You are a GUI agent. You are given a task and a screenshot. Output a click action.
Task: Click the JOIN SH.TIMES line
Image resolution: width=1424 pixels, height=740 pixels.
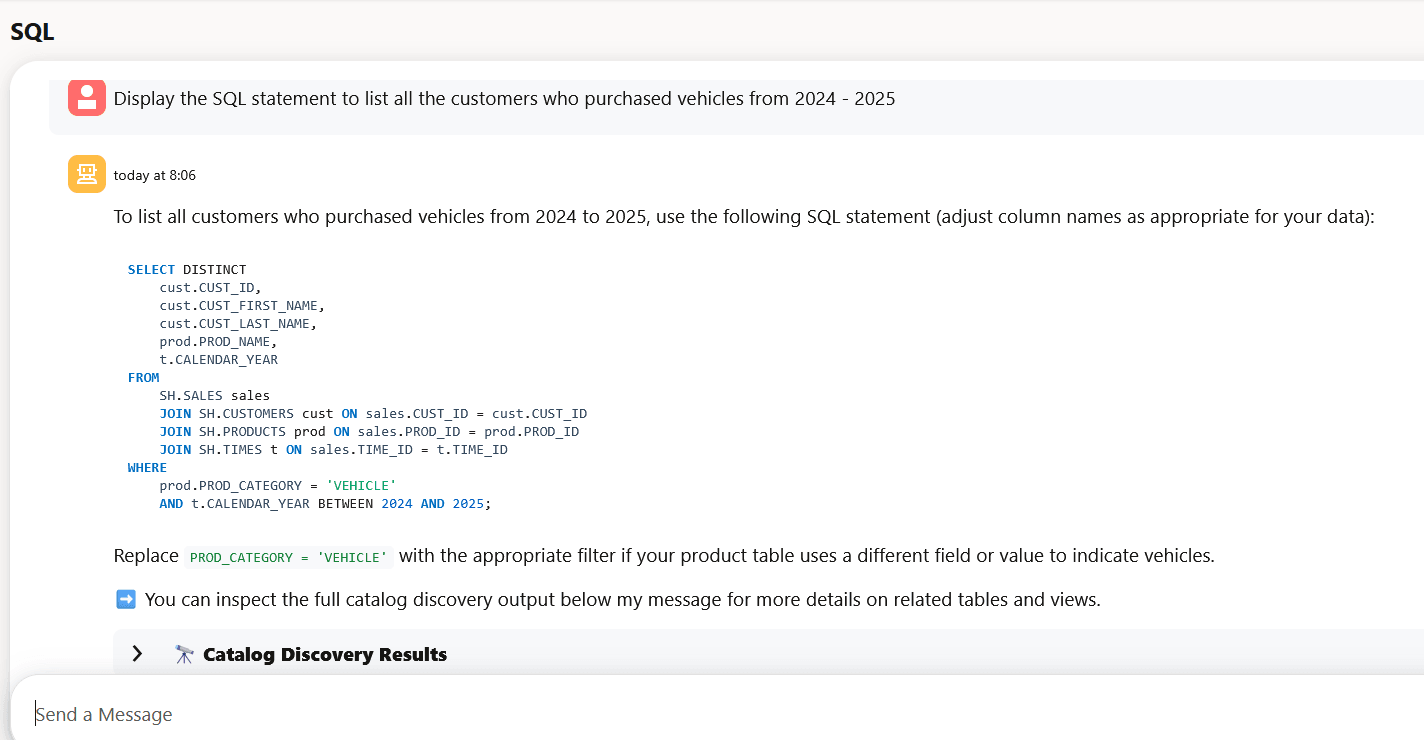tap(333, 450)
